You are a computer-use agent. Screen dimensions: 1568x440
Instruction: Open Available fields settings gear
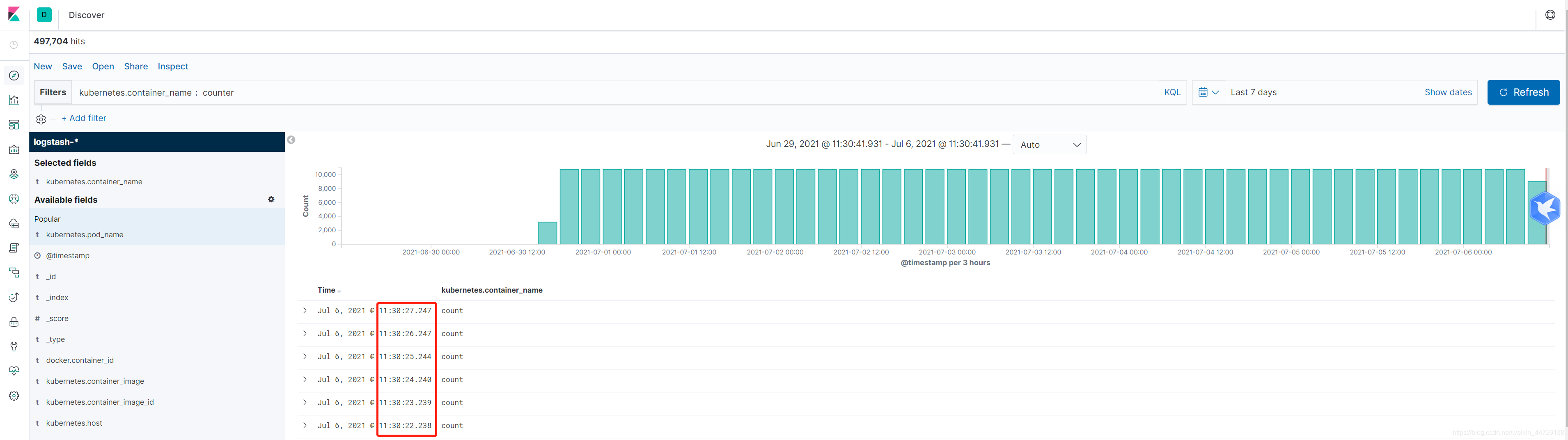coord(271,199)
